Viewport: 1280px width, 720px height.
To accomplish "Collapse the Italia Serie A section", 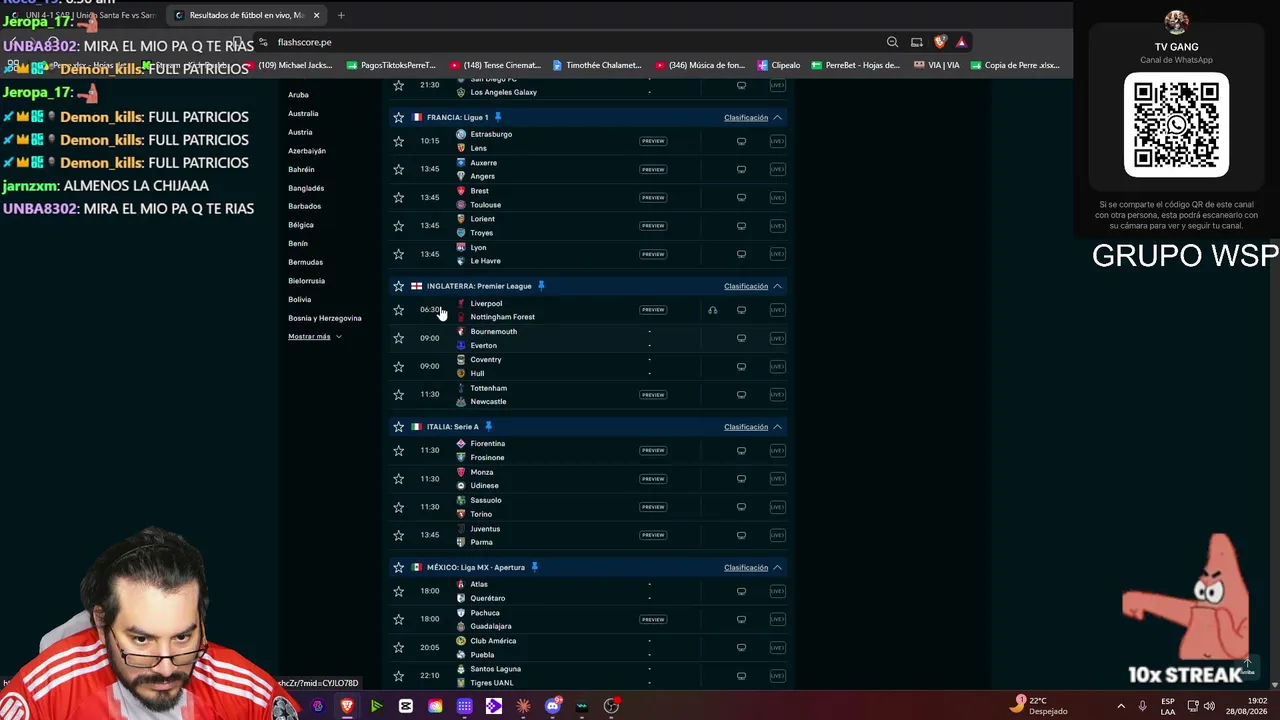I will pos(777,427).
